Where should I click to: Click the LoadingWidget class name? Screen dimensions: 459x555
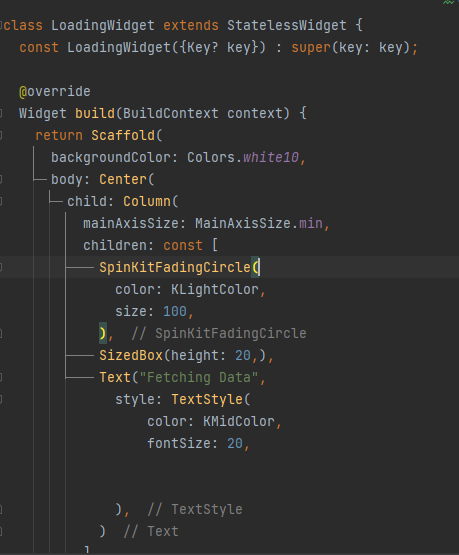[x=103, y=25]
